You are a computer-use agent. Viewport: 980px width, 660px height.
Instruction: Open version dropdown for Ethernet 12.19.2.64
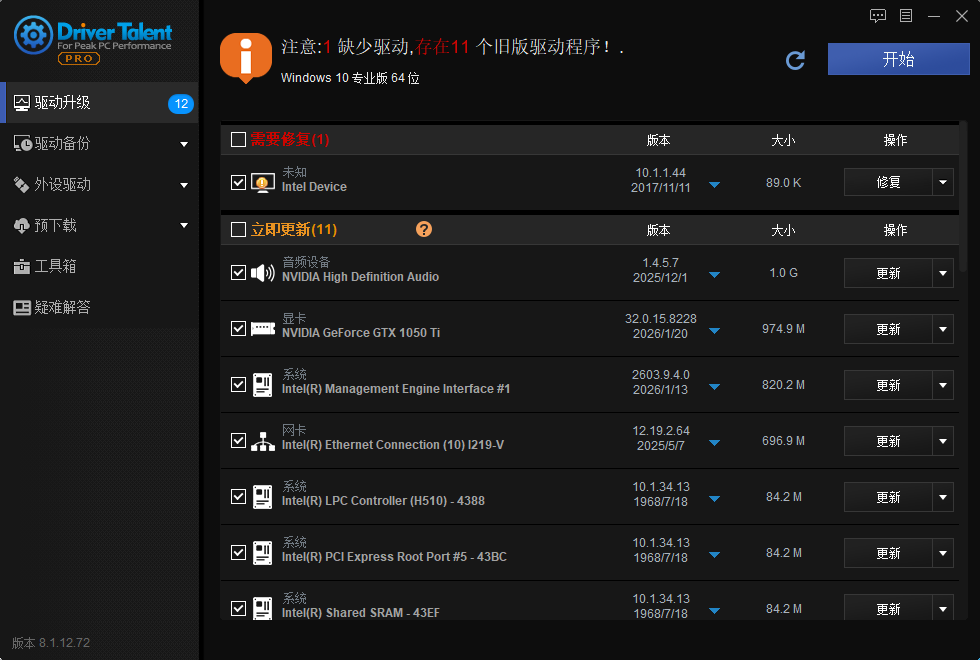tap(714, 443)
